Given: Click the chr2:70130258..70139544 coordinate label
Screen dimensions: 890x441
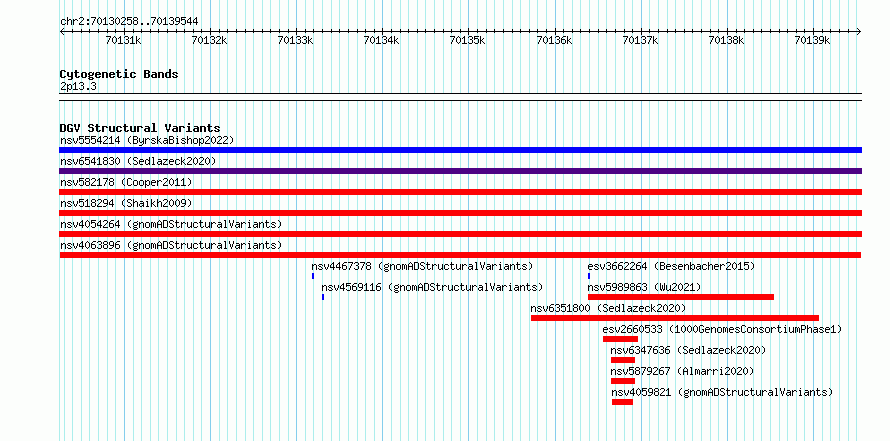Looking at the screenshot, I should coord(129,22).
